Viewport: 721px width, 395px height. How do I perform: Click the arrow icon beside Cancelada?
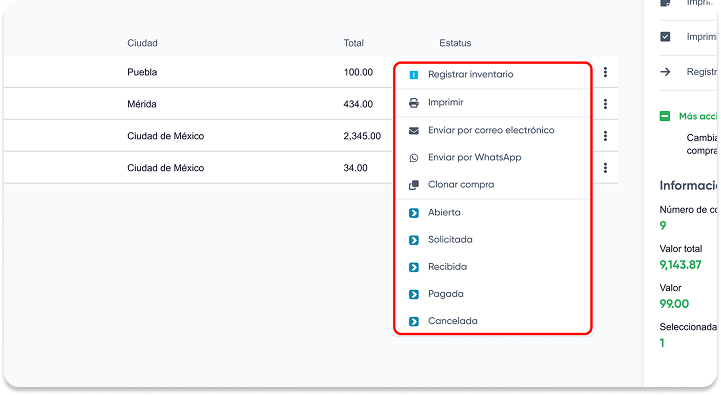click(x=414, y=321)
